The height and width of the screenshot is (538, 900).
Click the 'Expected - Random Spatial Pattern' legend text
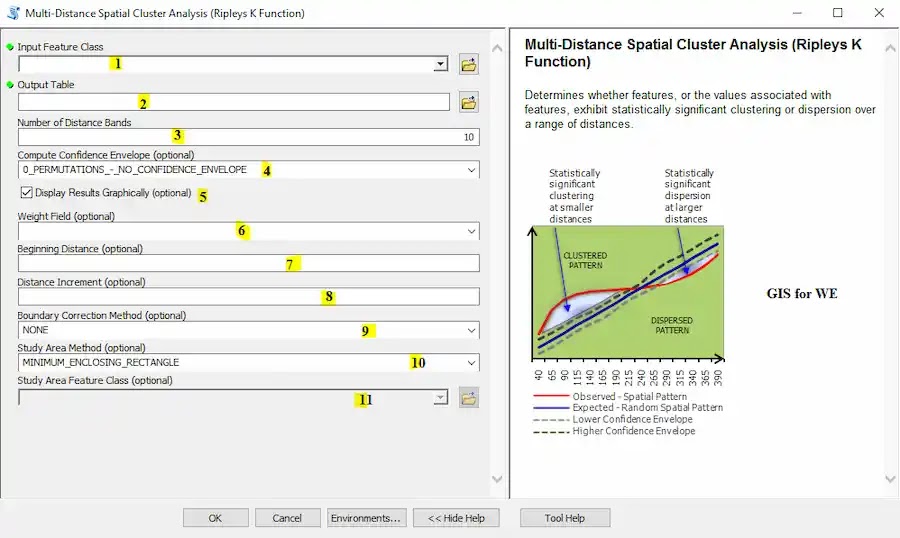(x=647, y=407)
